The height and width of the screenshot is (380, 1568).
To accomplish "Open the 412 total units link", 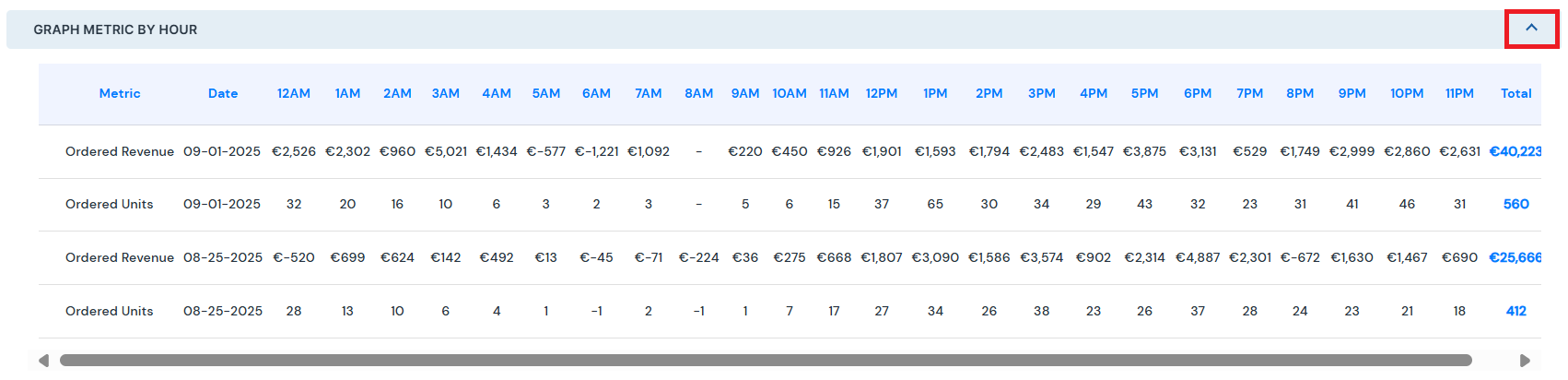I will point(1516,311).
